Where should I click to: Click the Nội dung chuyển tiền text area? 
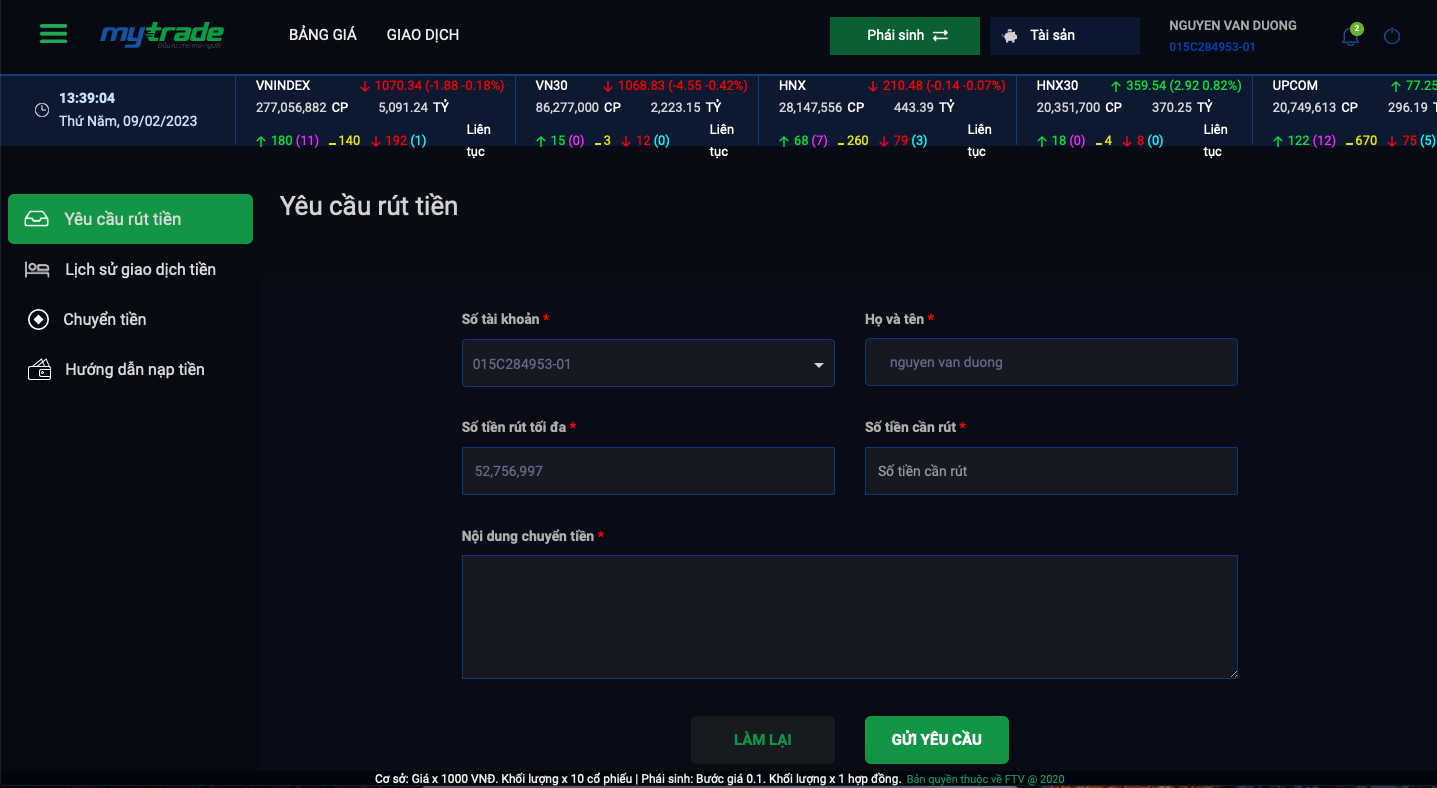click(849, 617)
